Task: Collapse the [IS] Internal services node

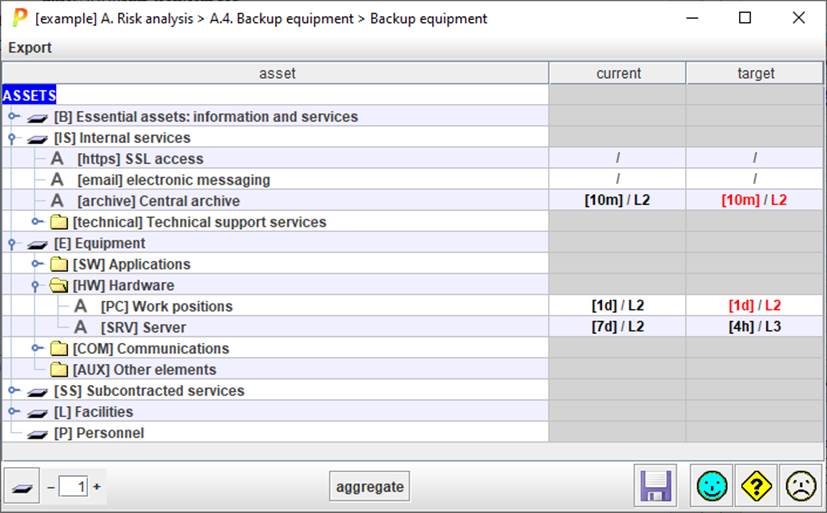Action: click(13, 138)
